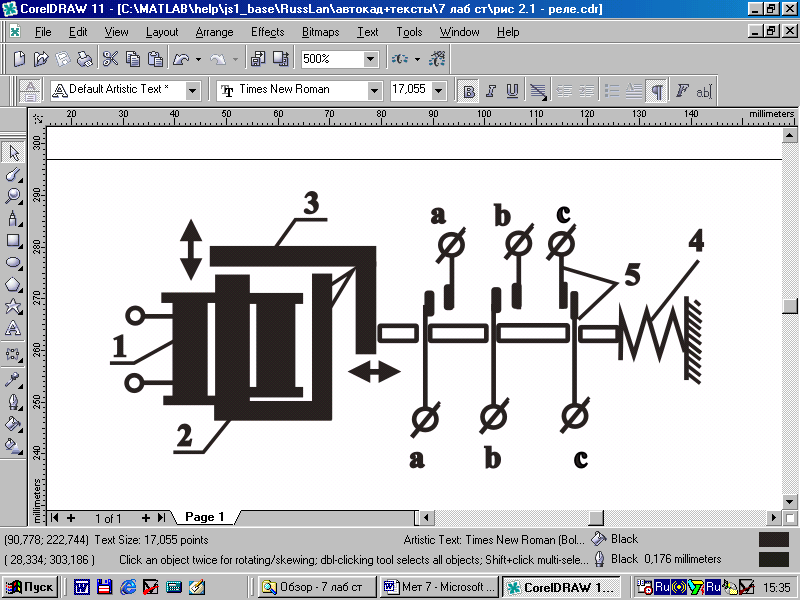Click the Corel Online icon
800x600 pixels.
click(x=437, y=59)
